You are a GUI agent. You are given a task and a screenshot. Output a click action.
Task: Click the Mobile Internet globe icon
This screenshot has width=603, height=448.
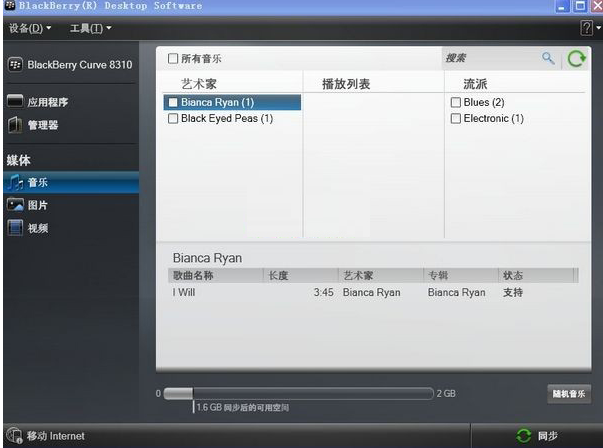(15, 436)
